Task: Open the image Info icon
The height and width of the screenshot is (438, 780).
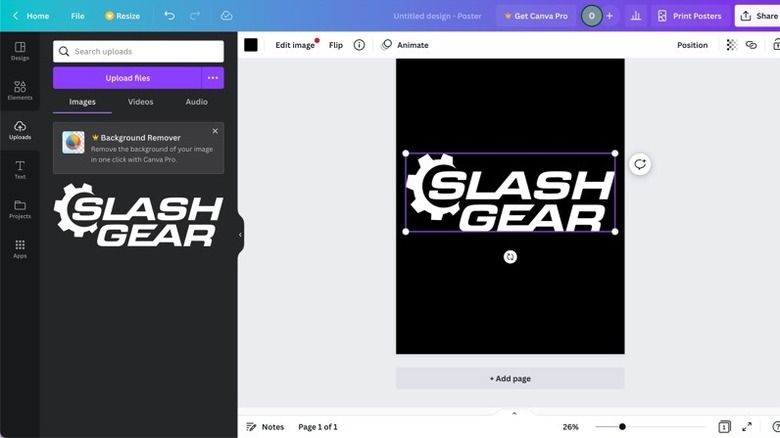Action: click(359, 45)
